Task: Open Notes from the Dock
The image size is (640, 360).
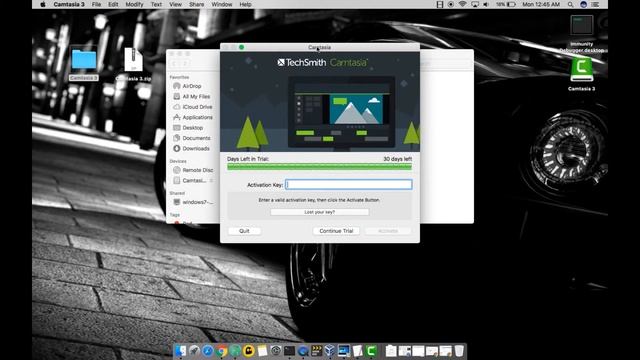Action: (262, 351)
